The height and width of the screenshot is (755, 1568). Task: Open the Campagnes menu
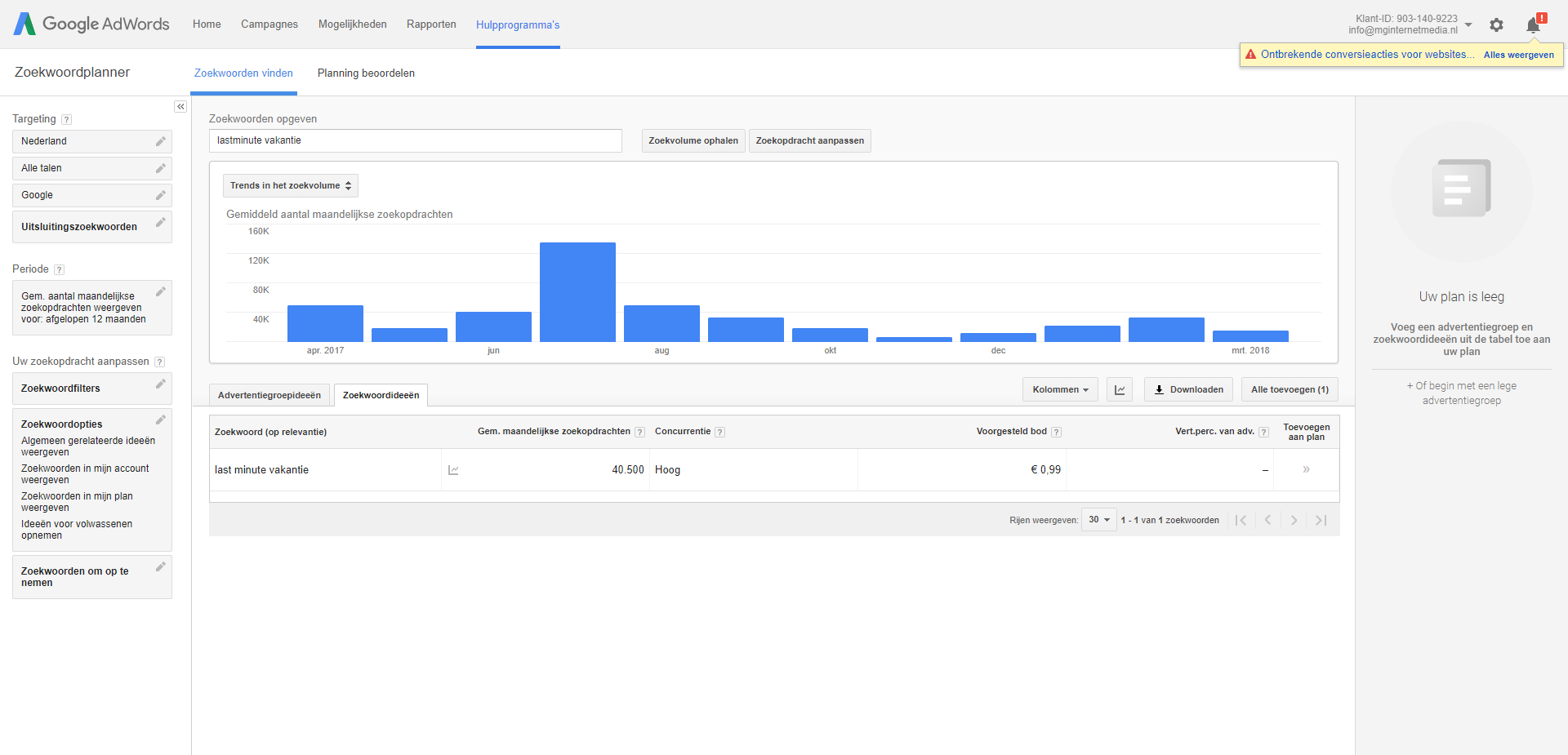pos(269,24)
